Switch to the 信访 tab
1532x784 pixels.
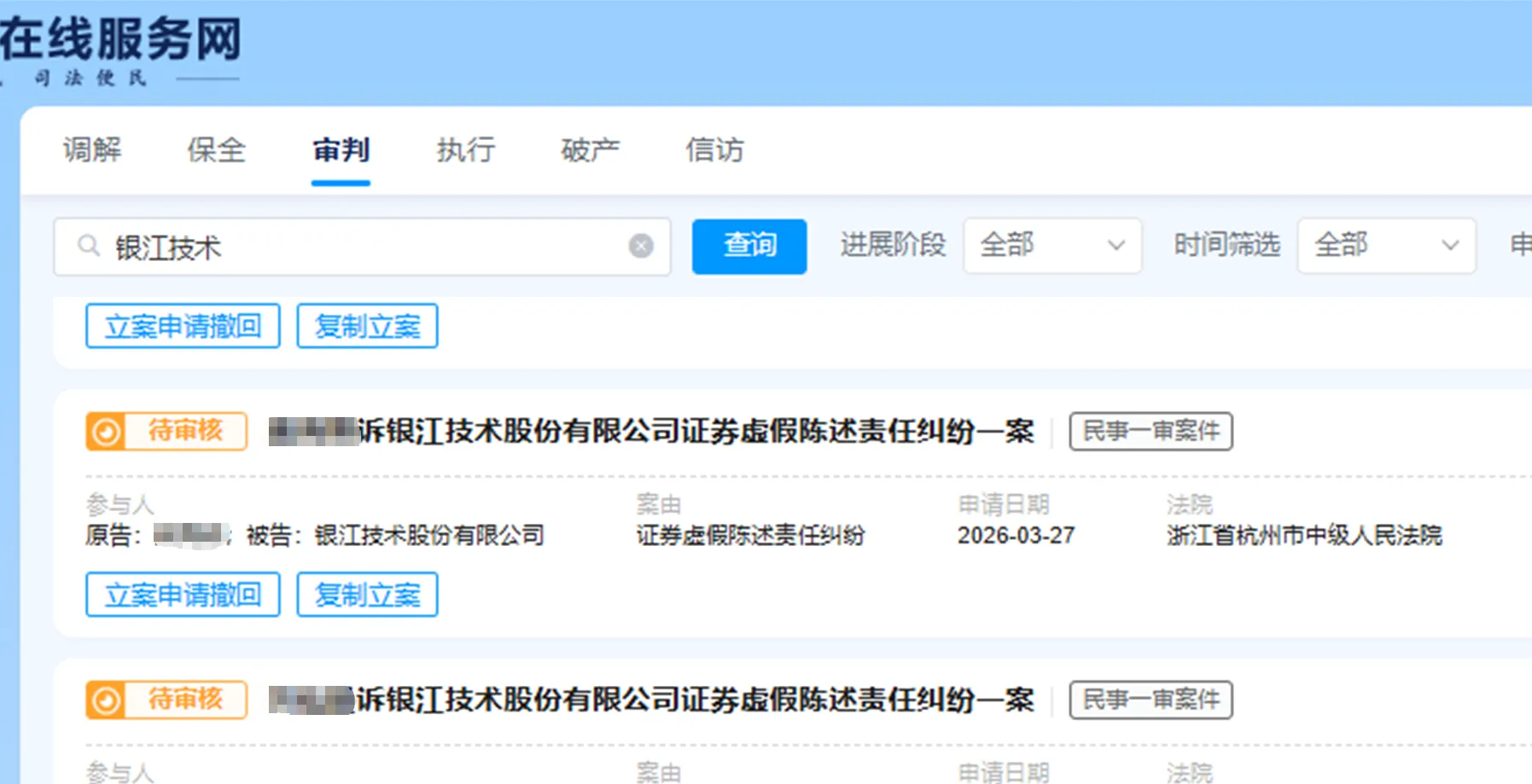tap(714, 150)
